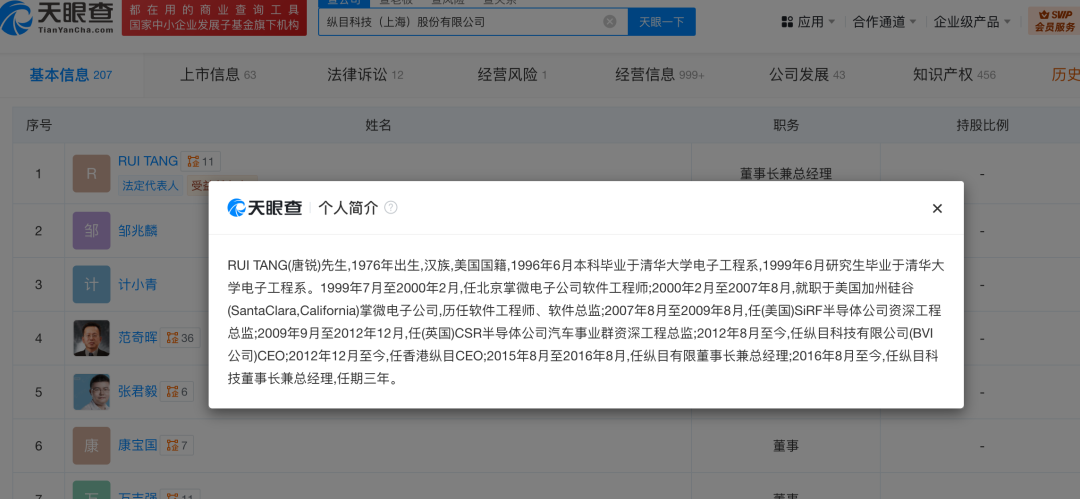The width and height of the screenshot is (1080, 499).
Task: Open the 康宝国 name link
Action: tap(138, 445)
